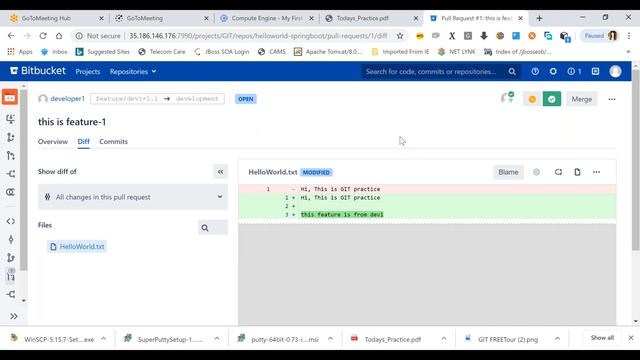Click the Create pull request sidebar icon

tap(11, 156)
